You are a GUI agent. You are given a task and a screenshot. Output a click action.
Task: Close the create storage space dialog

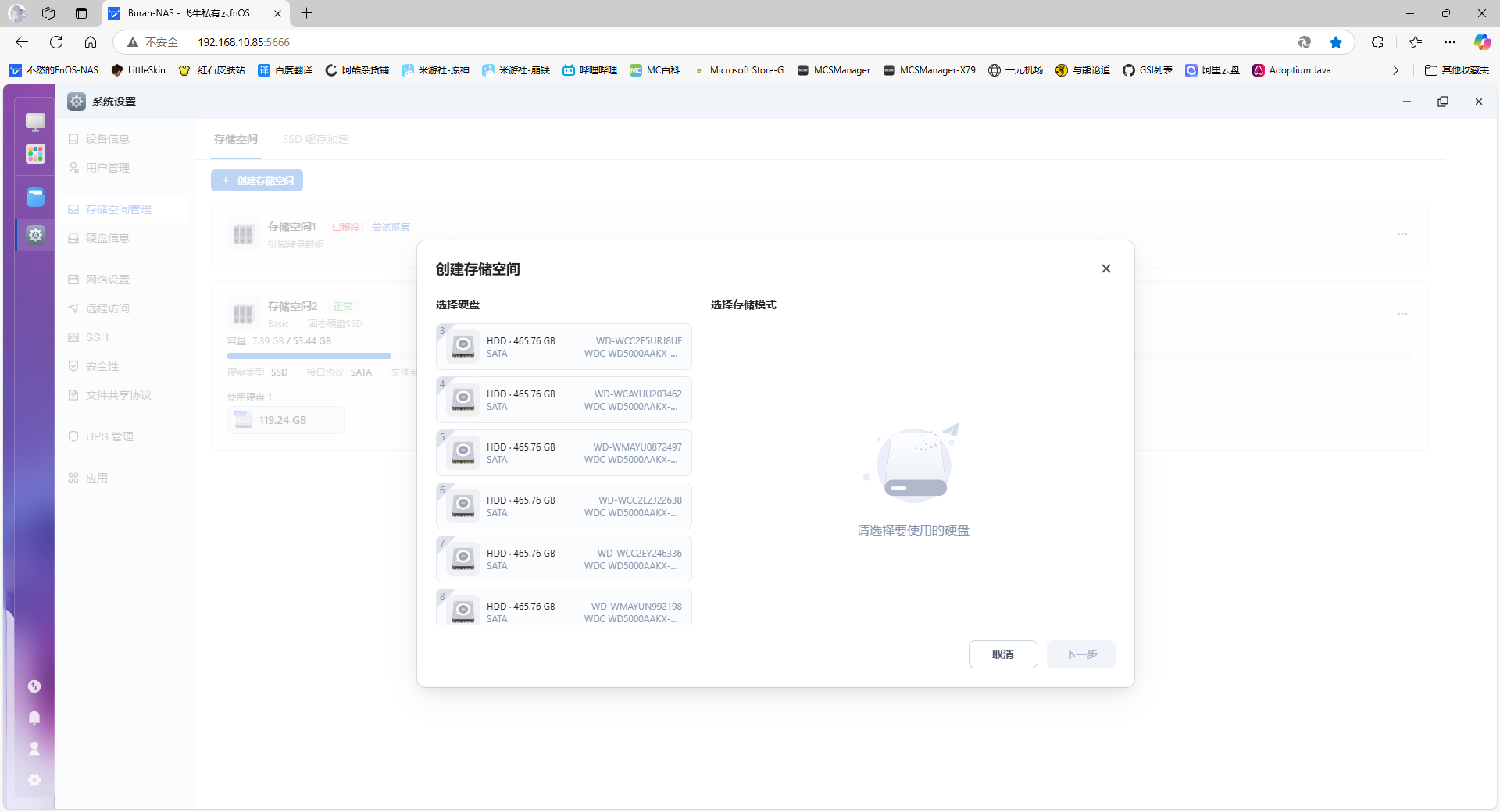pos(1105,269)
